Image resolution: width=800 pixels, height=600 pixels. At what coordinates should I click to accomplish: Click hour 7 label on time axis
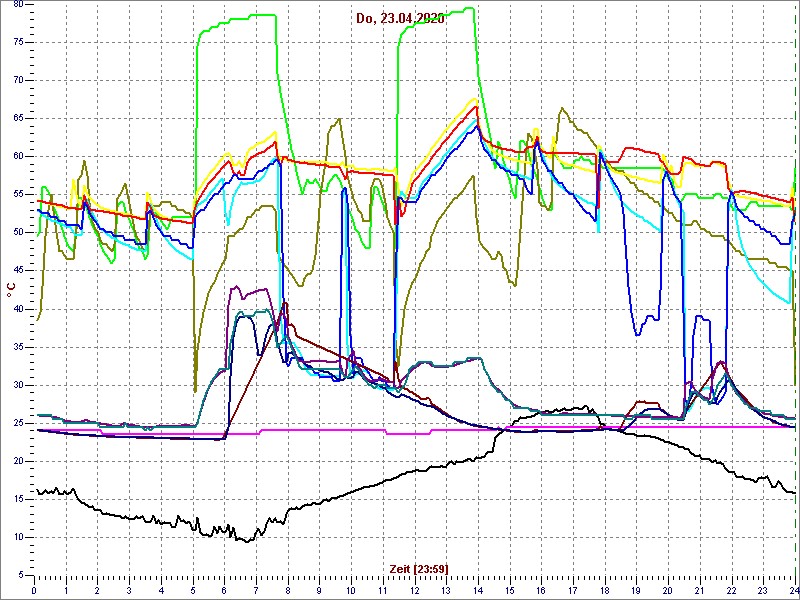point(256,590)
